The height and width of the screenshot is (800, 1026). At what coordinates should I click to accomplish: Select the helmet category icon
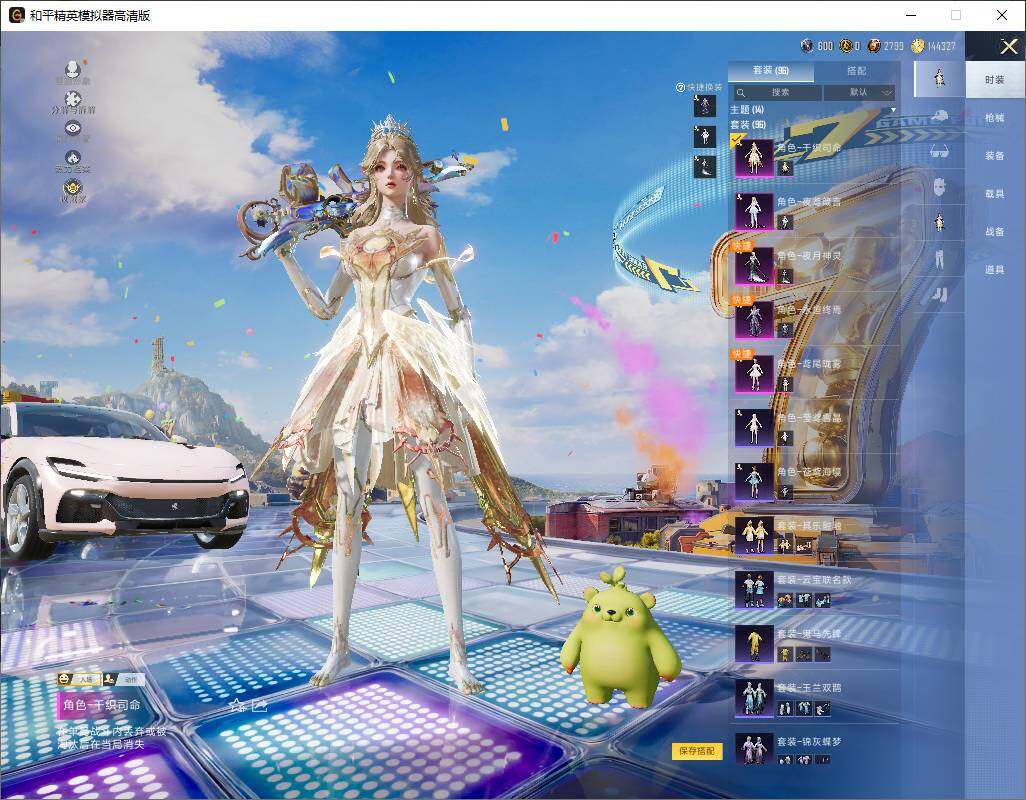point(940,116)
